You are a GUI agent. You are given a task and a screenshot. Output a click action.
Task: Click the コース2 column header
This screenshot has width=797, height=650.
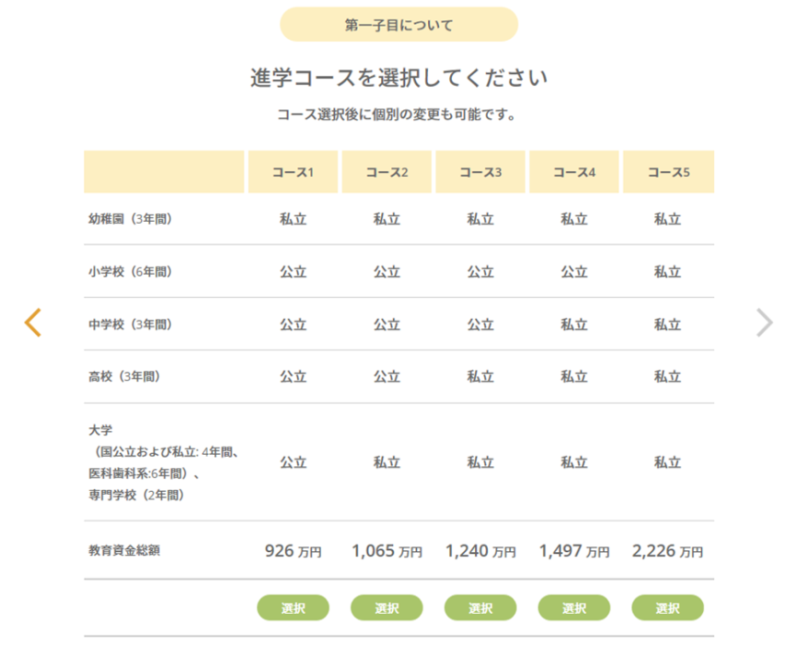387,172
